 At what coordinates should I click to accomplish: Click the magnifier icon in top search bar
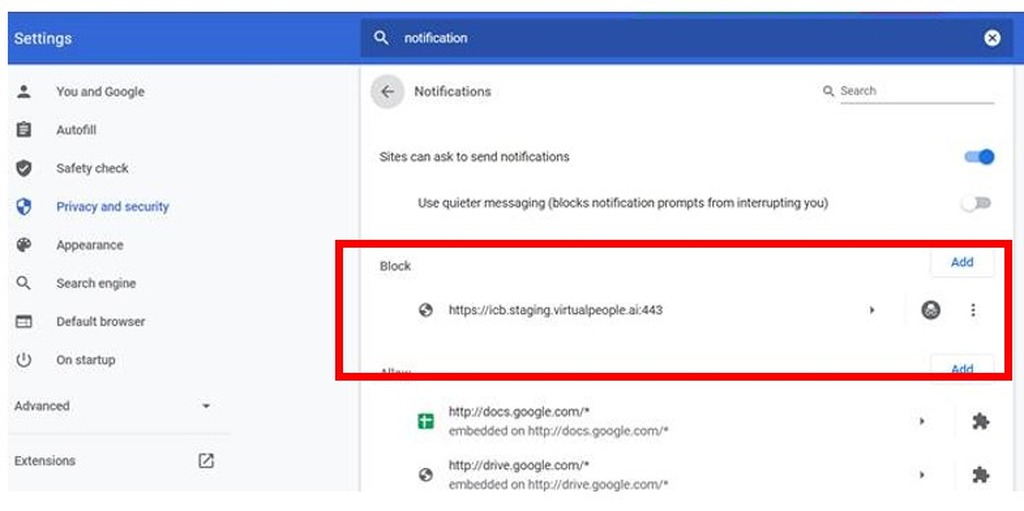coord(381,38)
